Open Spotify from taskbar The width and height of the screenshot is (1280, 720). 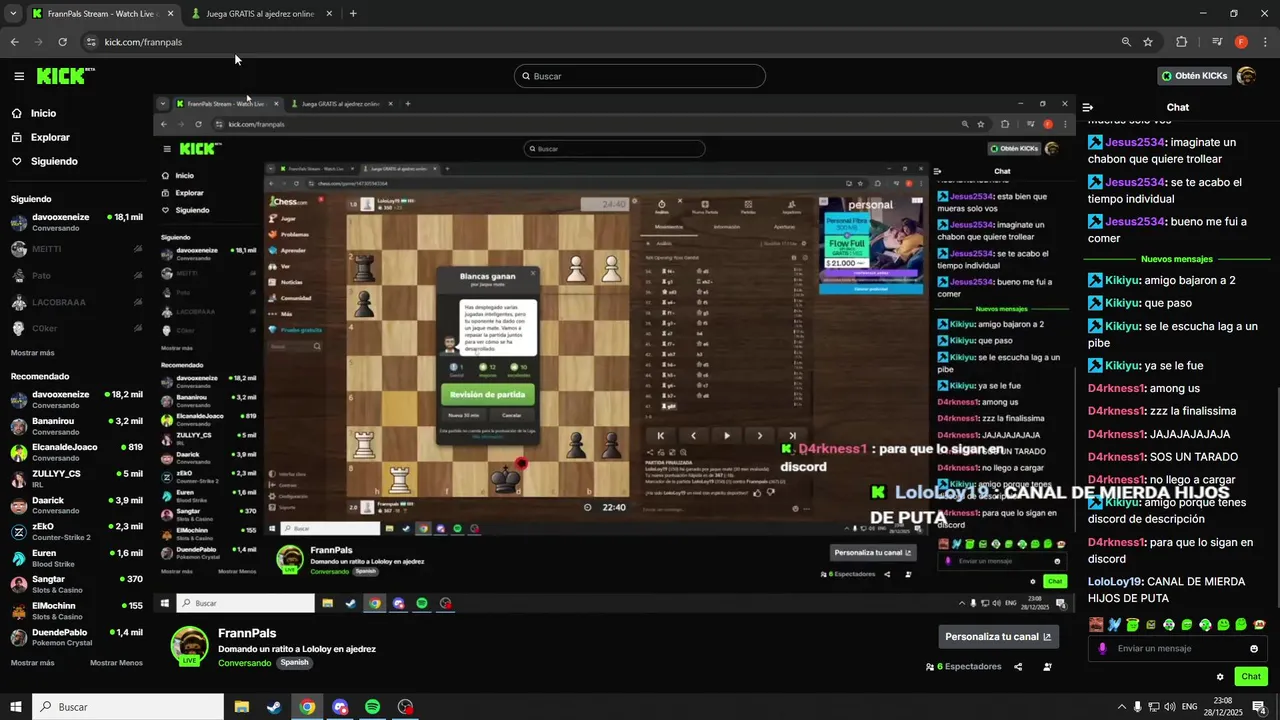point(372,707)
